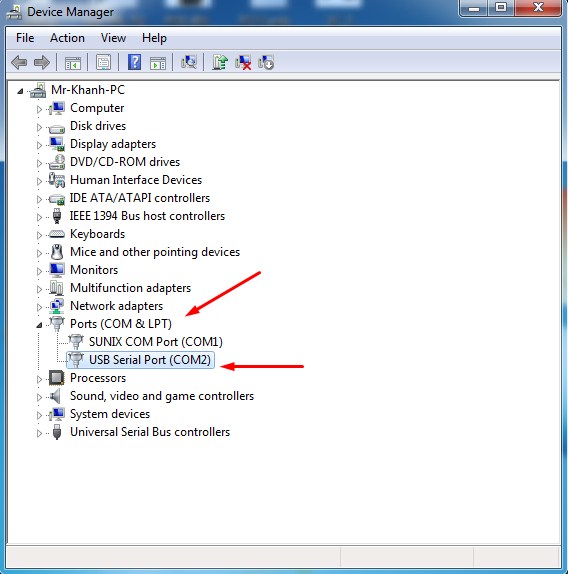Toggle the show/hide console tree icon
This screenshot has width=568, height=574.
[x=72, y=63]
